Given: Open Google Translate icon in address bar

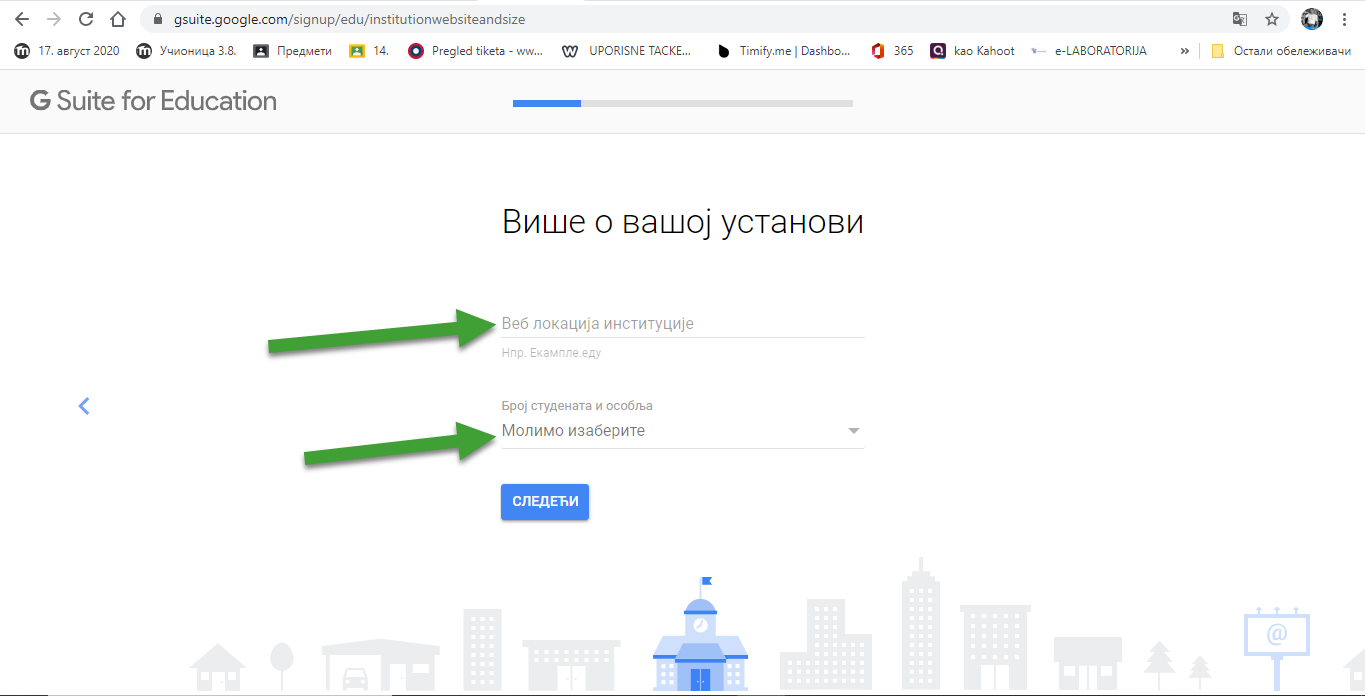Looking at the screenshot, I should (x=1240, y=19).
